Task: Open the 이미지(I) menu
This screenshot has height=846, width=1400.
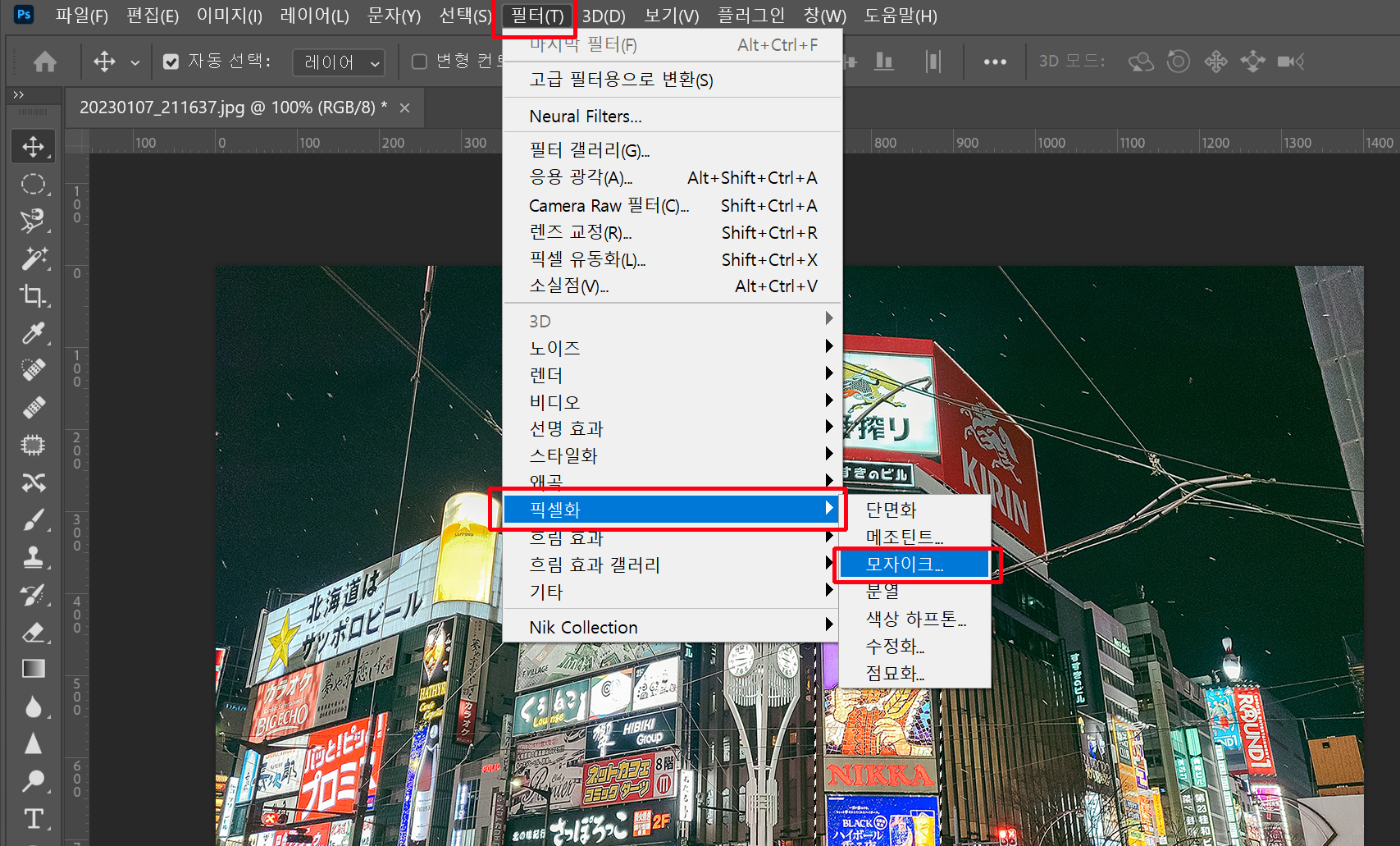Action: tap(229, 16)
